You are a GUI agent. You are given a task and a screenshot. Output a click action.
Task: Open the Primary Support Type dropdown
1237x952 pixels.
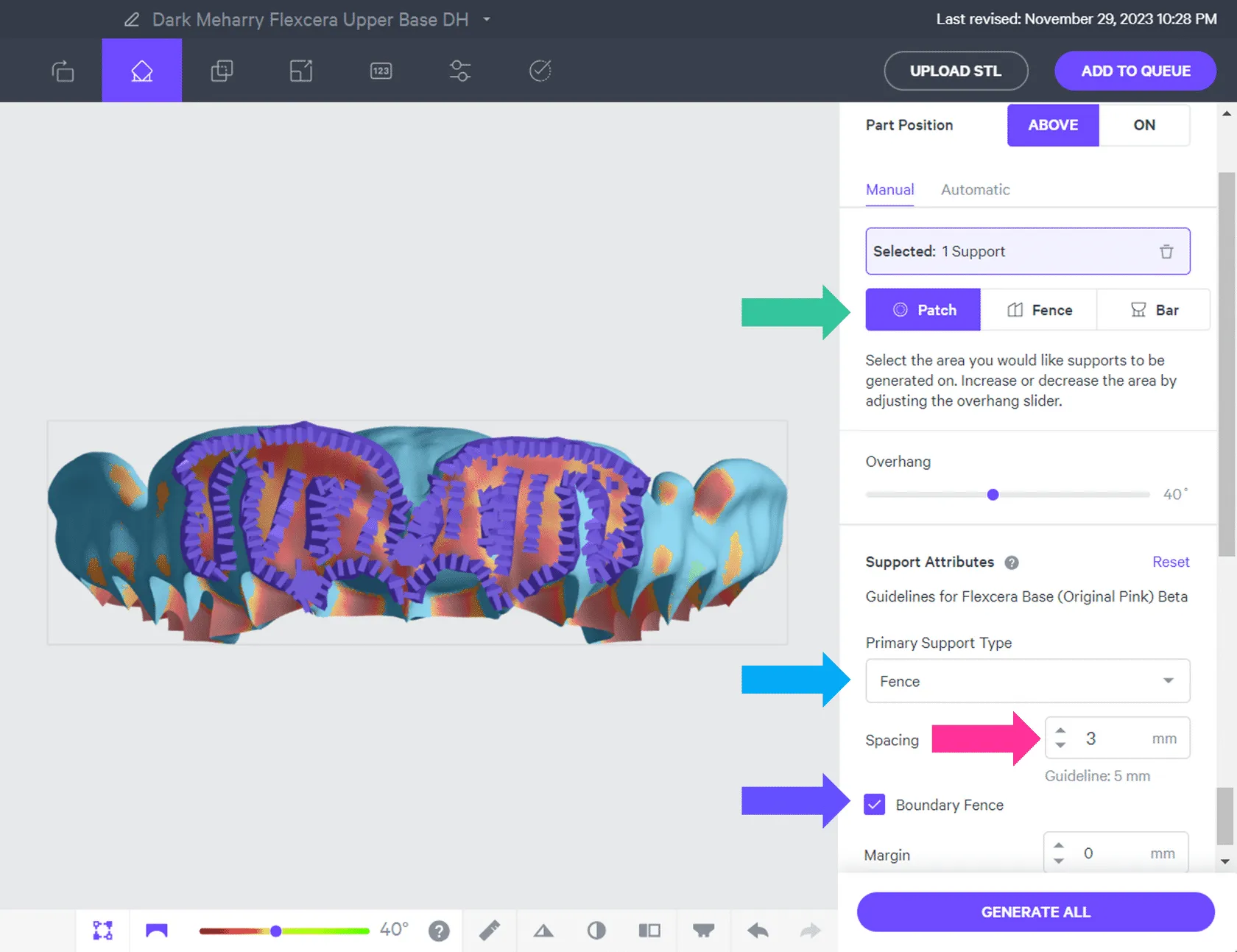tap(1028, 681)
